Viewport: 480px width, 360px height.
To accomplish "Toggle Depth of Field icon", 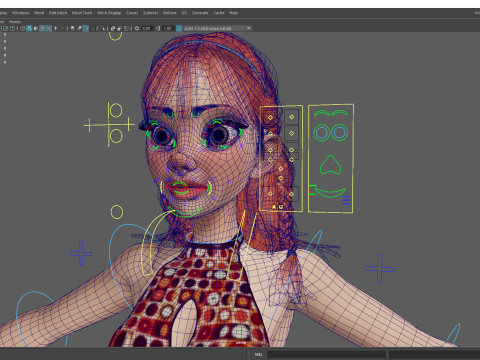I will coord(92,28).
